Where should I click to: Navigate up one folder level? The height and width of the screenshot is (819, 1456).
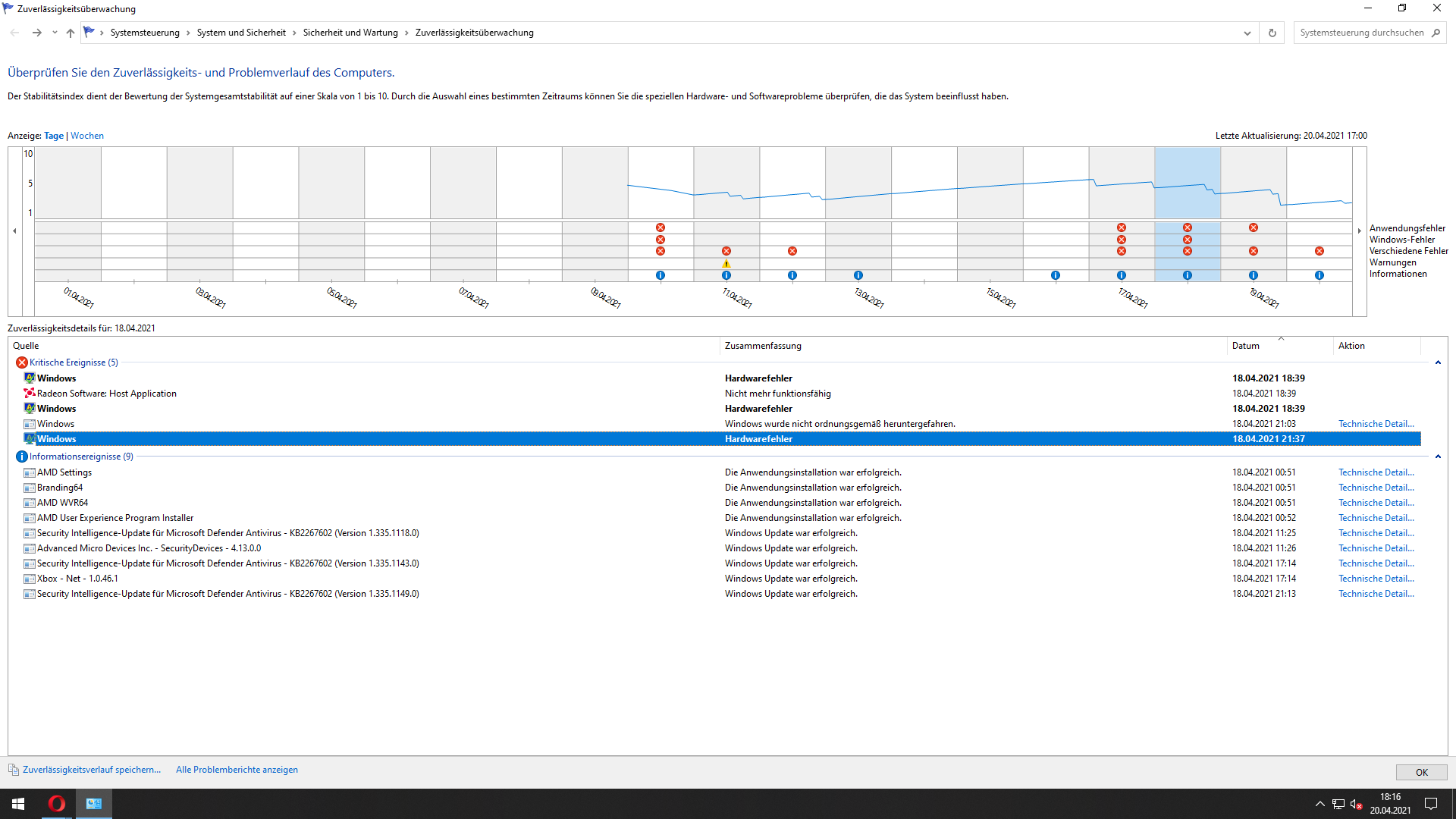(x=71, y=33)
